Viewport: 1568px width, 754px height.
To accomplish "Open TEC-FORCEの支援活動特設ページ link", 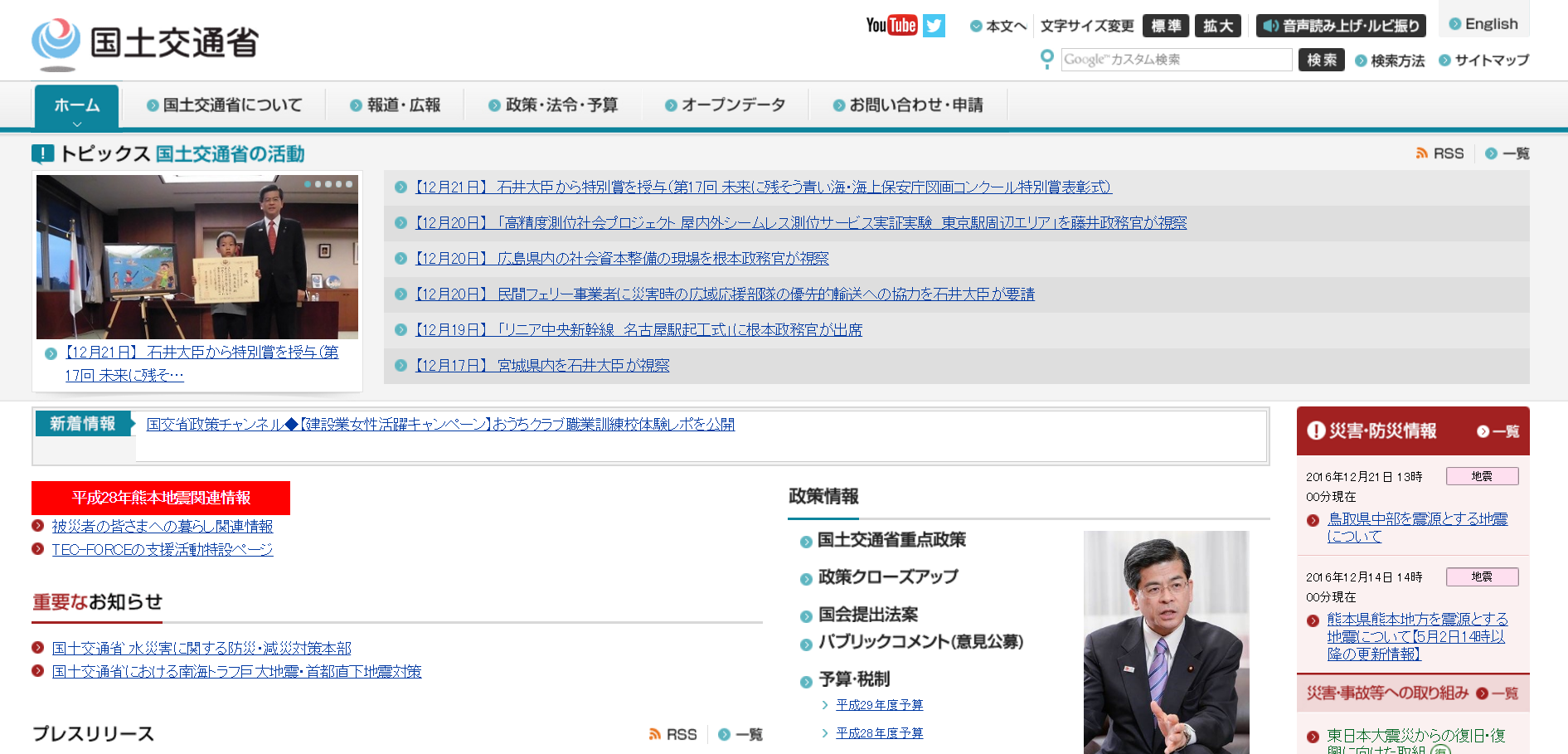I will 163,550.
